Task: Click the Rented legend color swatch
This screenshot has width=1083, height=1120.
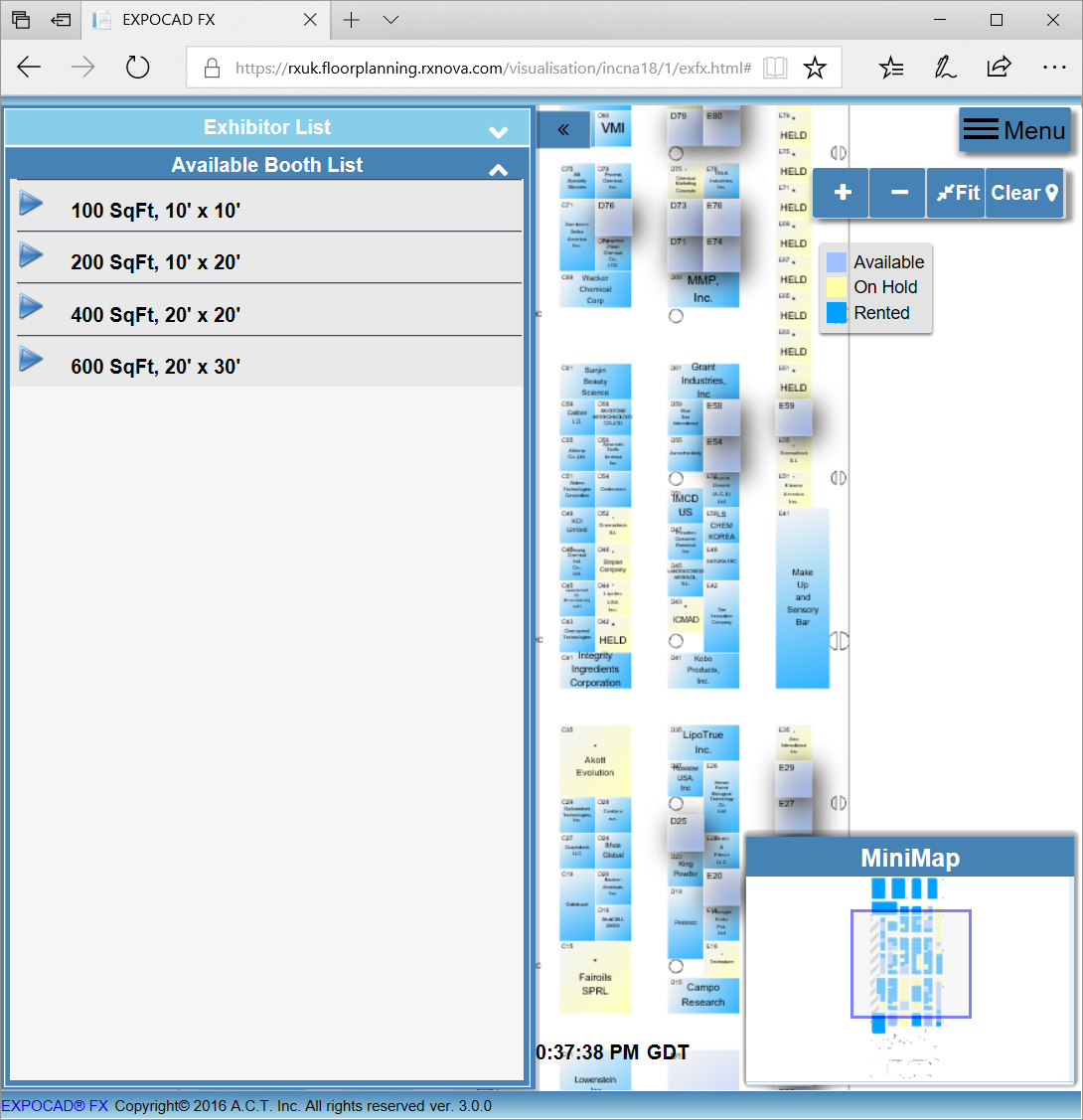Action: (837, 313)
